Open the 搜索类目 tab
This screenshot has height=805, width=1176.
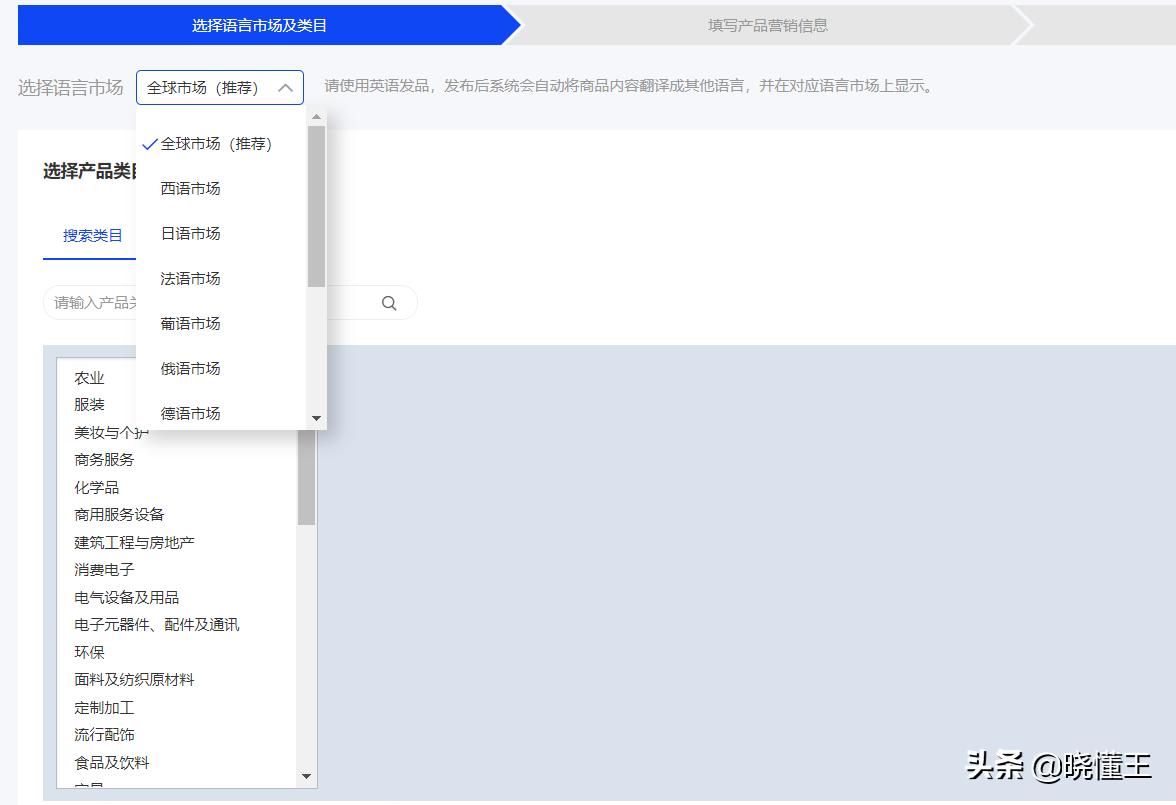pos(91,235)
